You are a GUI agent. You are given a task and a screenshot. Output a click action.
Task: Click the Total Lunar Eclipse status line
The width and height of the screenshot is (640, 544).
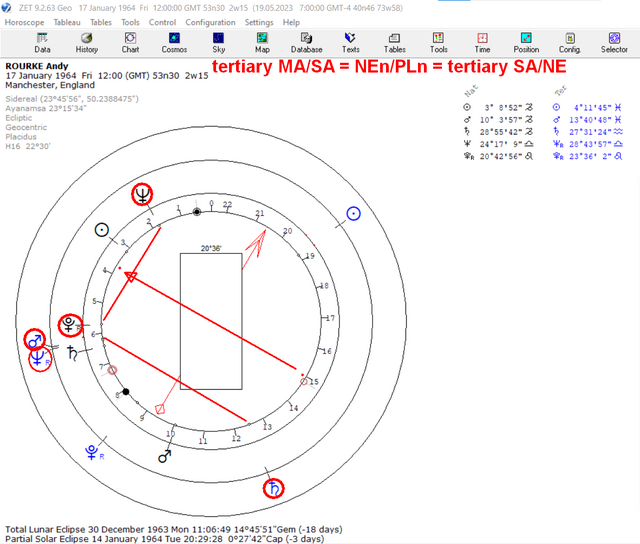point(173,529)
